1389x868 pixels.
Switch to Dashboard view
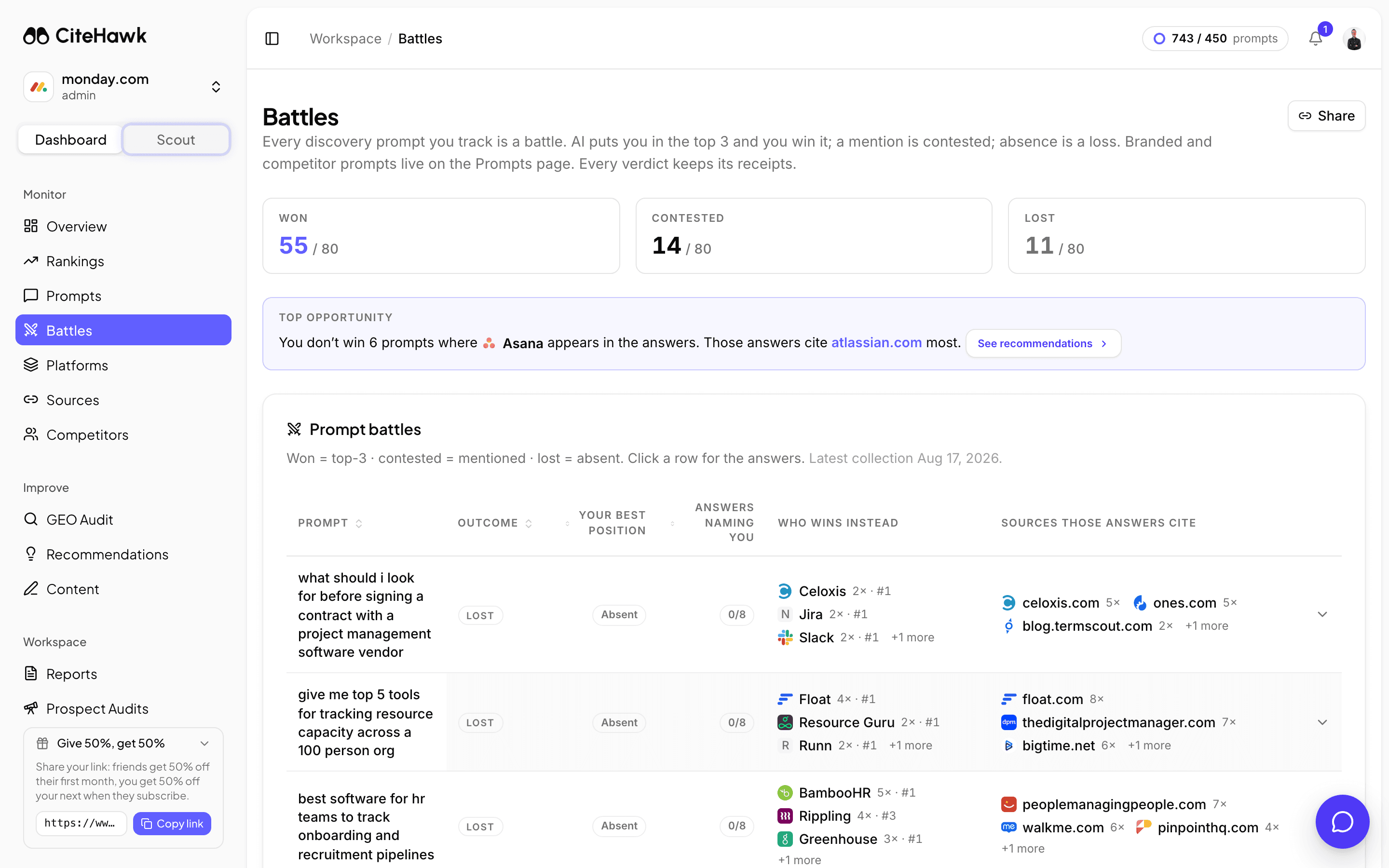[70, 139]
